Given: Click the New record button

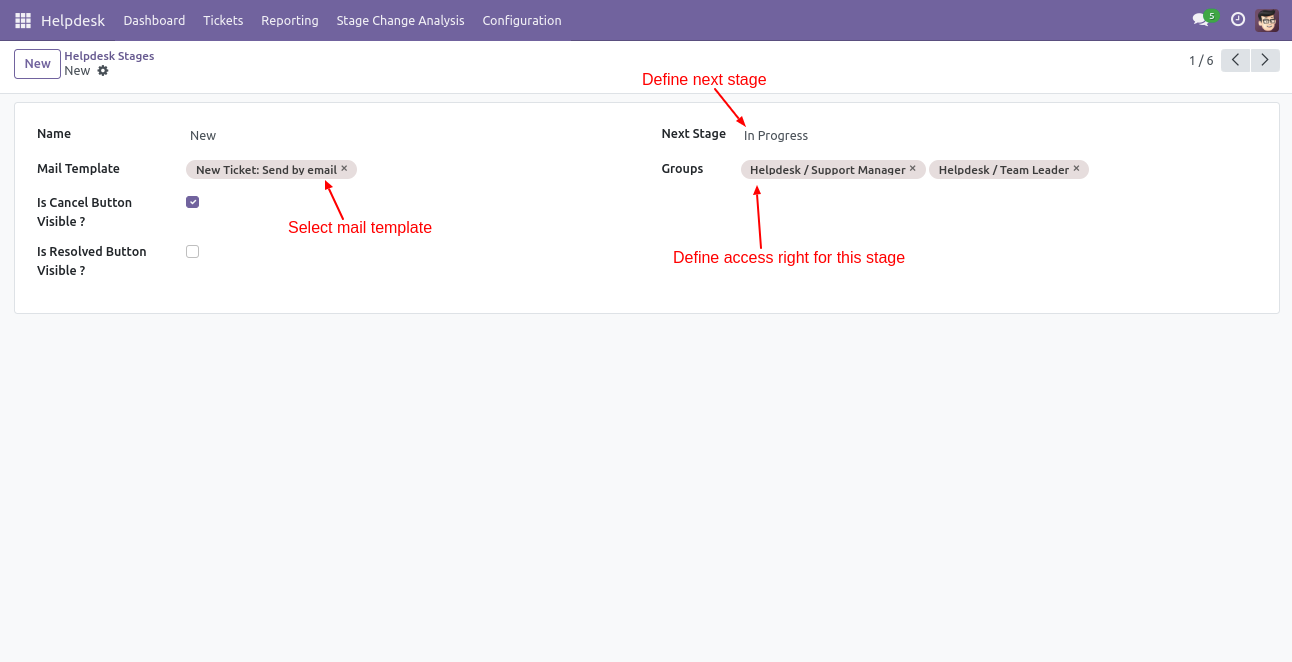Looking at the screenshot, I should pos(37,64).
